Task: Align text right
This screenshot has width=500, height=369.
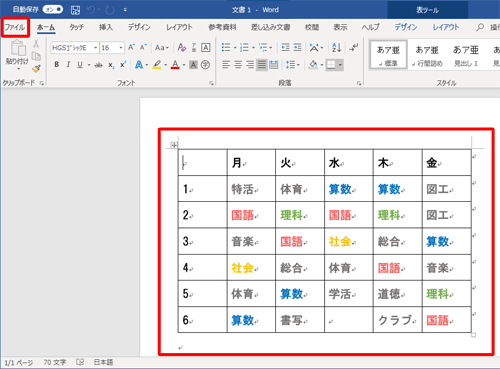Action: point(250,65)
